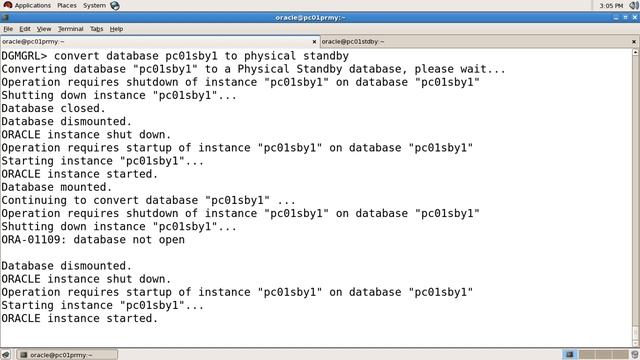Image resolution: width=640 pixels, height=360 pixels.
Task: Open the Applications menu in top panel
Action: [27, 5]
